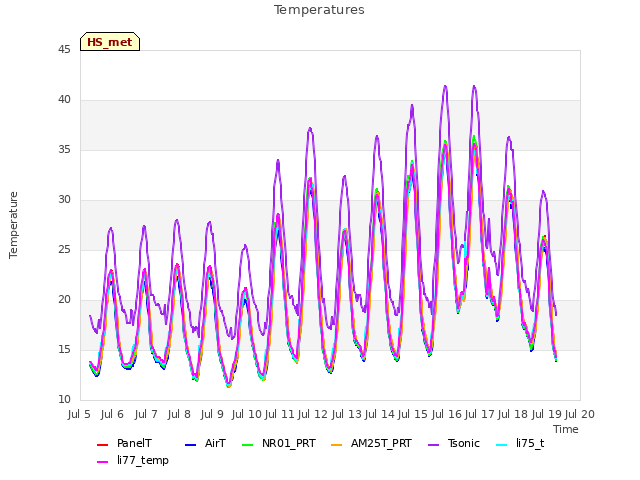This screenshot has height=480, width=640.
Task: Toggle li77_temp series in the legend
Action: point(133,460)
